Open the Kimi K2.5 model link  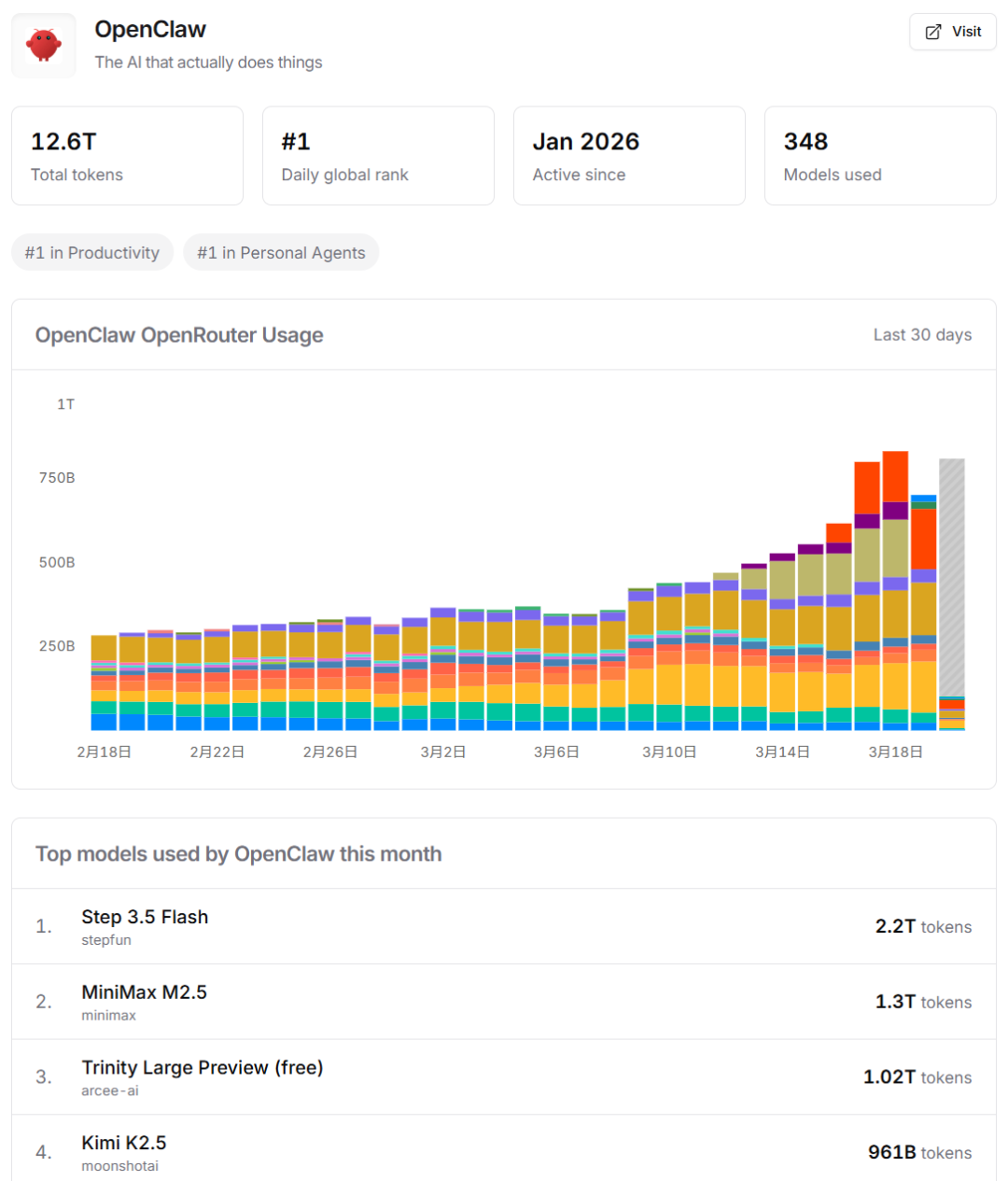click(x=123, y=1143)
